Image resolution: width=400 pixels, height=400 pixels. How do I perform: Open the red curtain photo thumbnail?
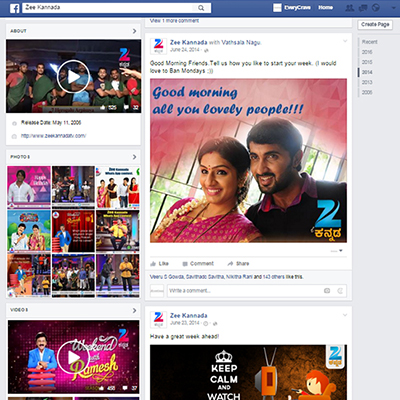point(73,231)
